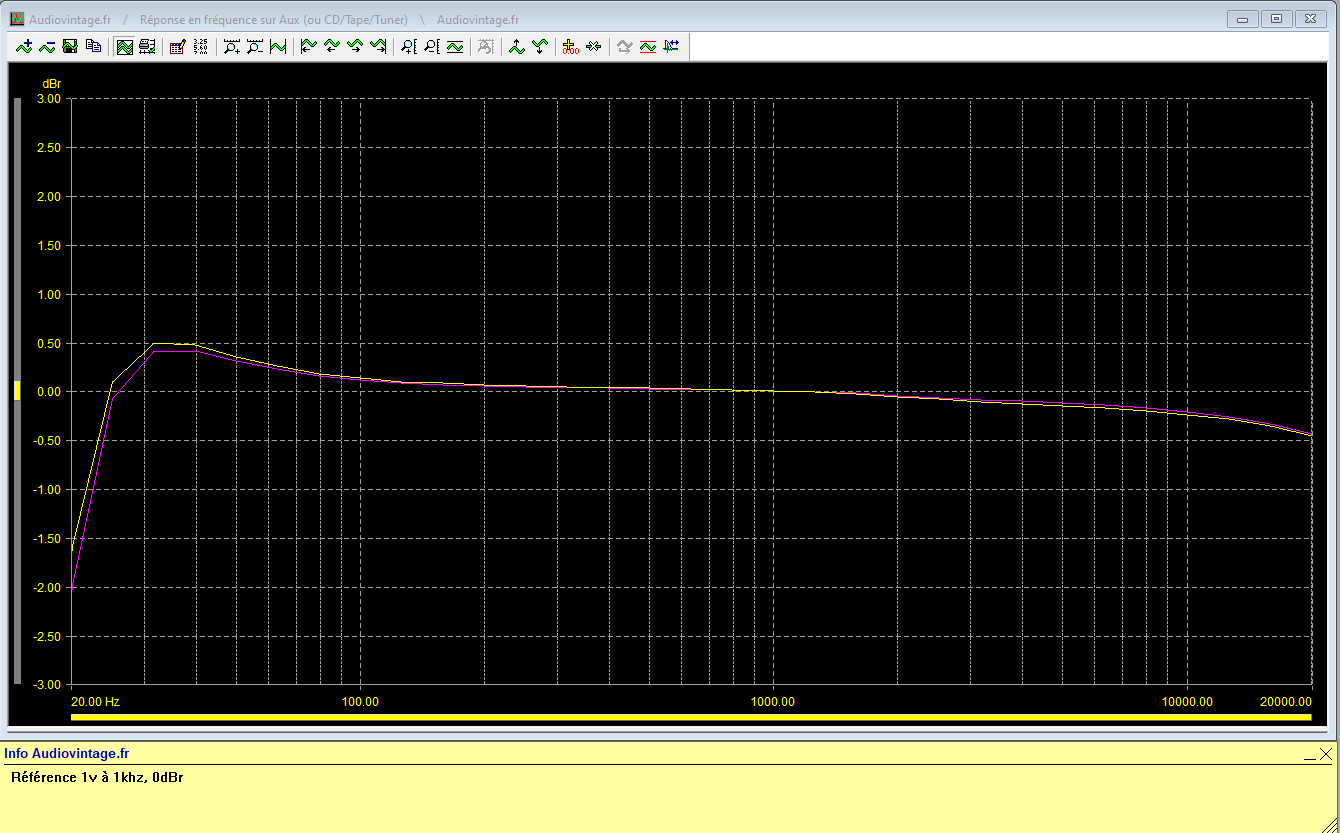Zoom out with the magnifier minus icon
Screen dimensions: 1340x833
tap(254, 46)
